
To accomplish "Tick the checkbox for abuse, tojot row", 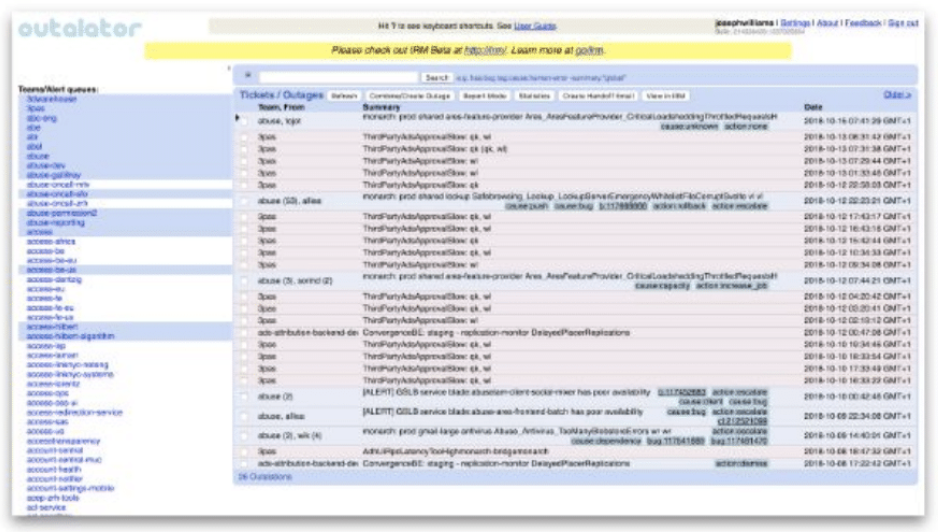I will click(x=243, y=121).
